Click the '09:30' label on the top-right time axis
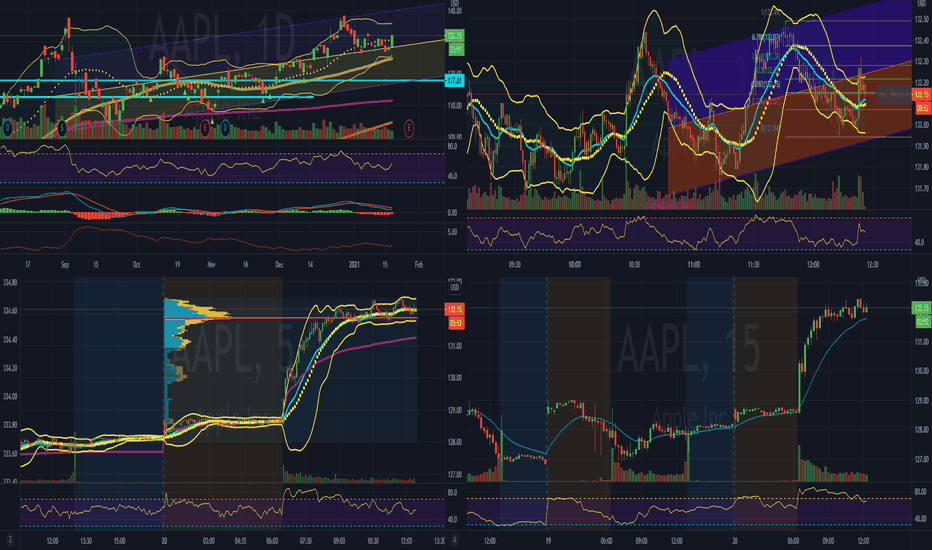The image size is (932, 550). (515, 264)
